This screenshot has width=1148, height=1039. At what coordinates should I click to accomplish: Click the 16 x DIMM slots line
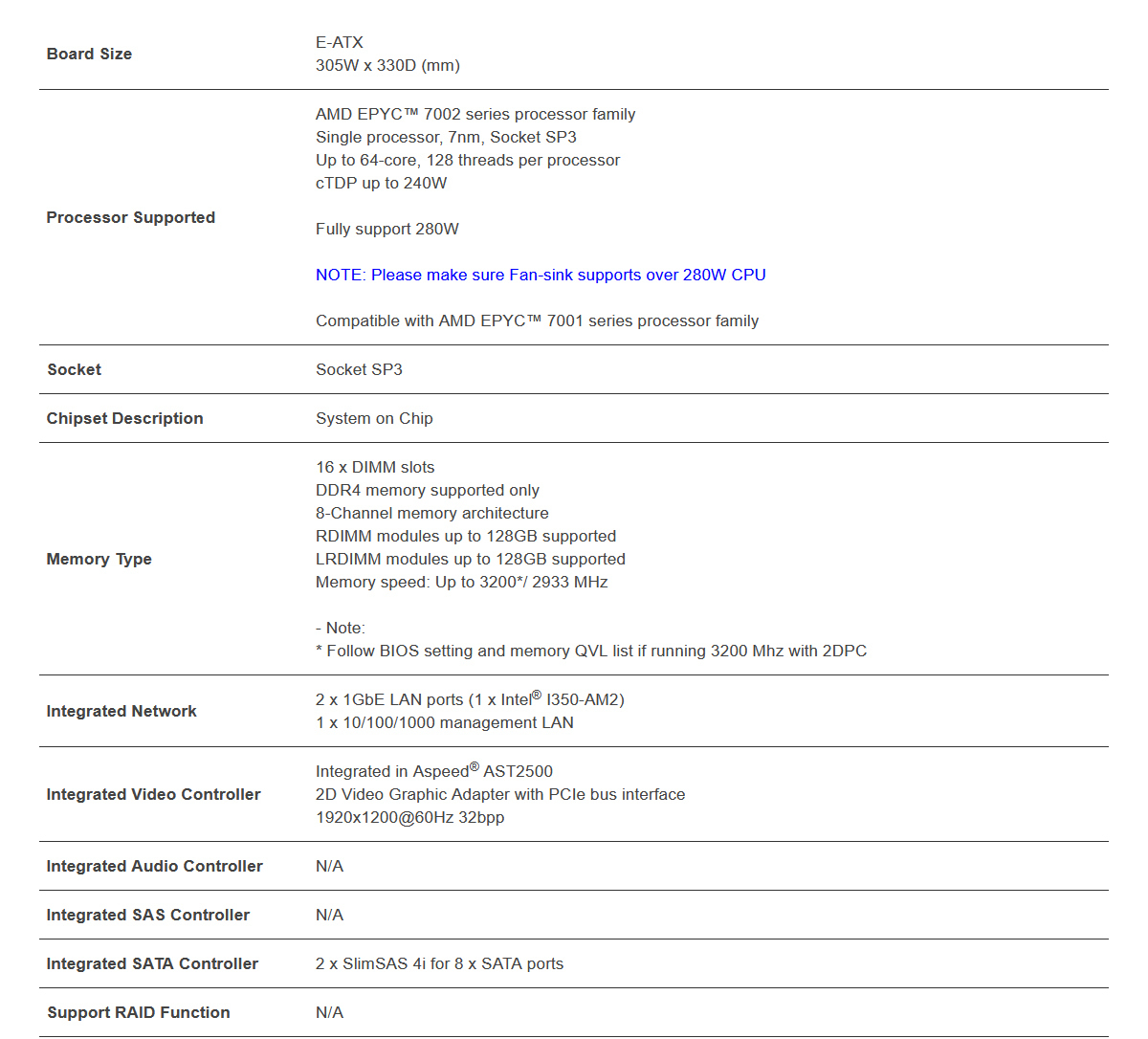tap(375, 468)
